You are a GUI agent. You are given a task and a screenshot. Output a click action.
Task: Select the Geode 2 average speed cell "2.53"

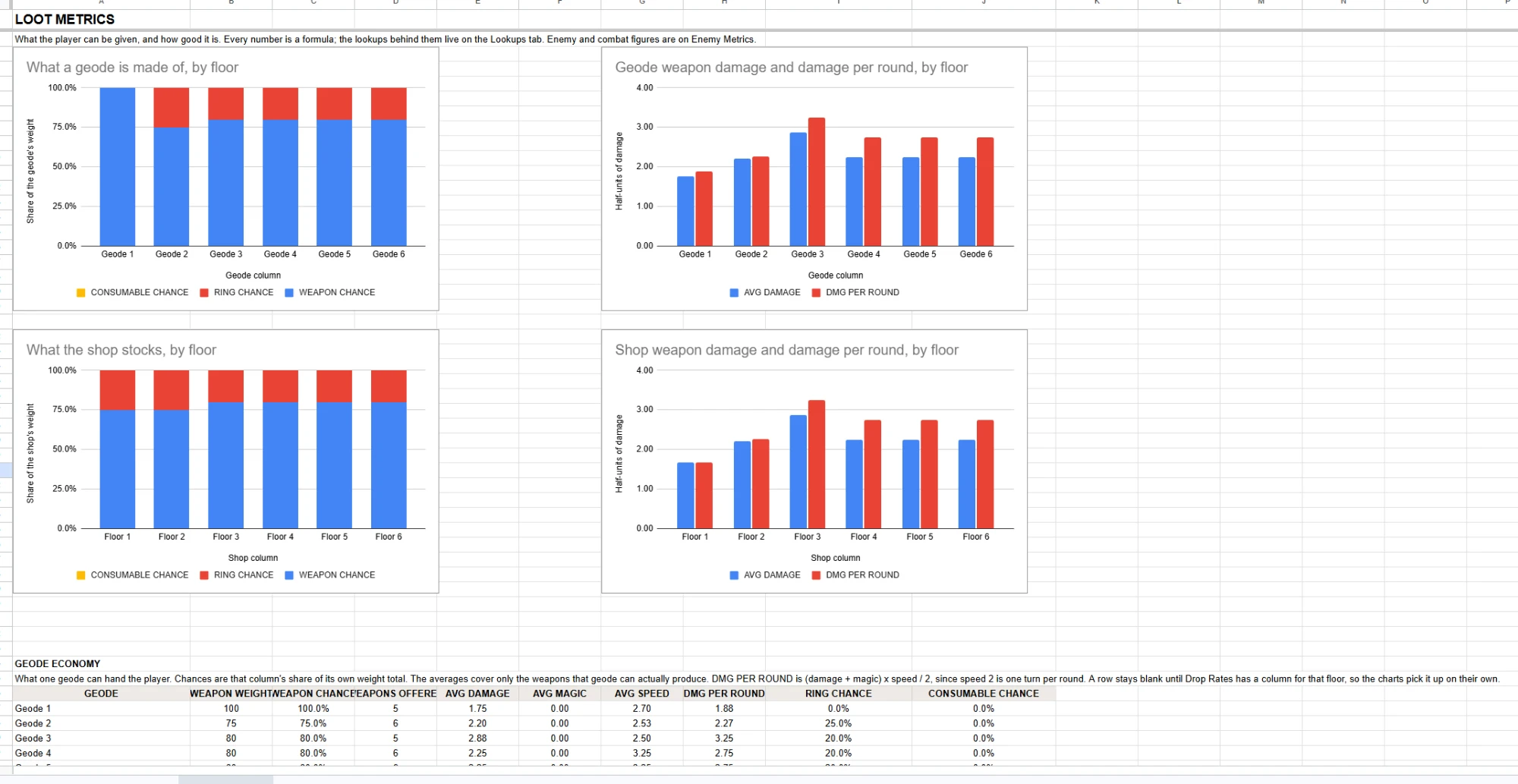(642, 724)
